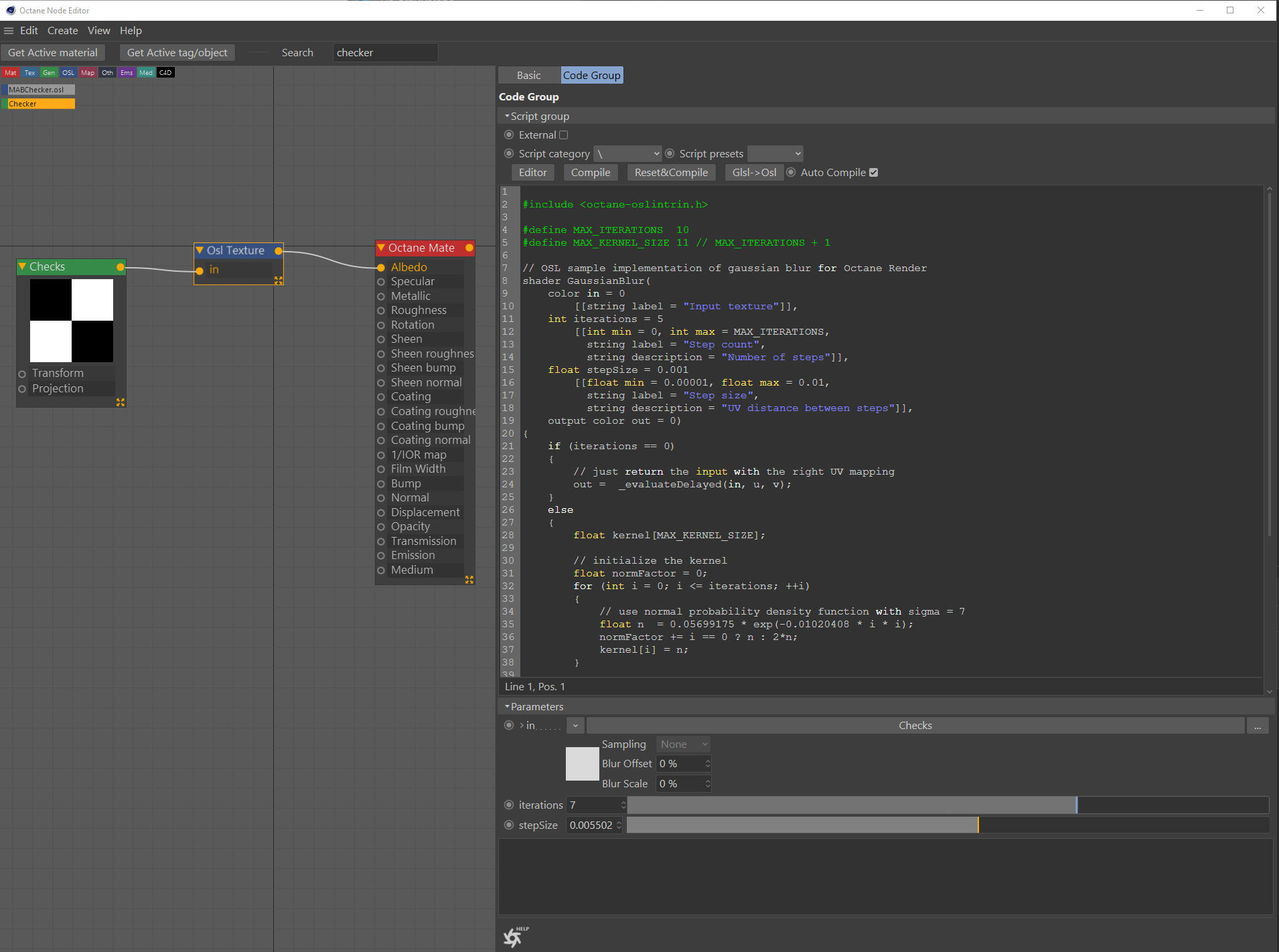This screenshot has width=1279, height=952.
Task: Filter node list by Map tag
Action: point(88,72)
